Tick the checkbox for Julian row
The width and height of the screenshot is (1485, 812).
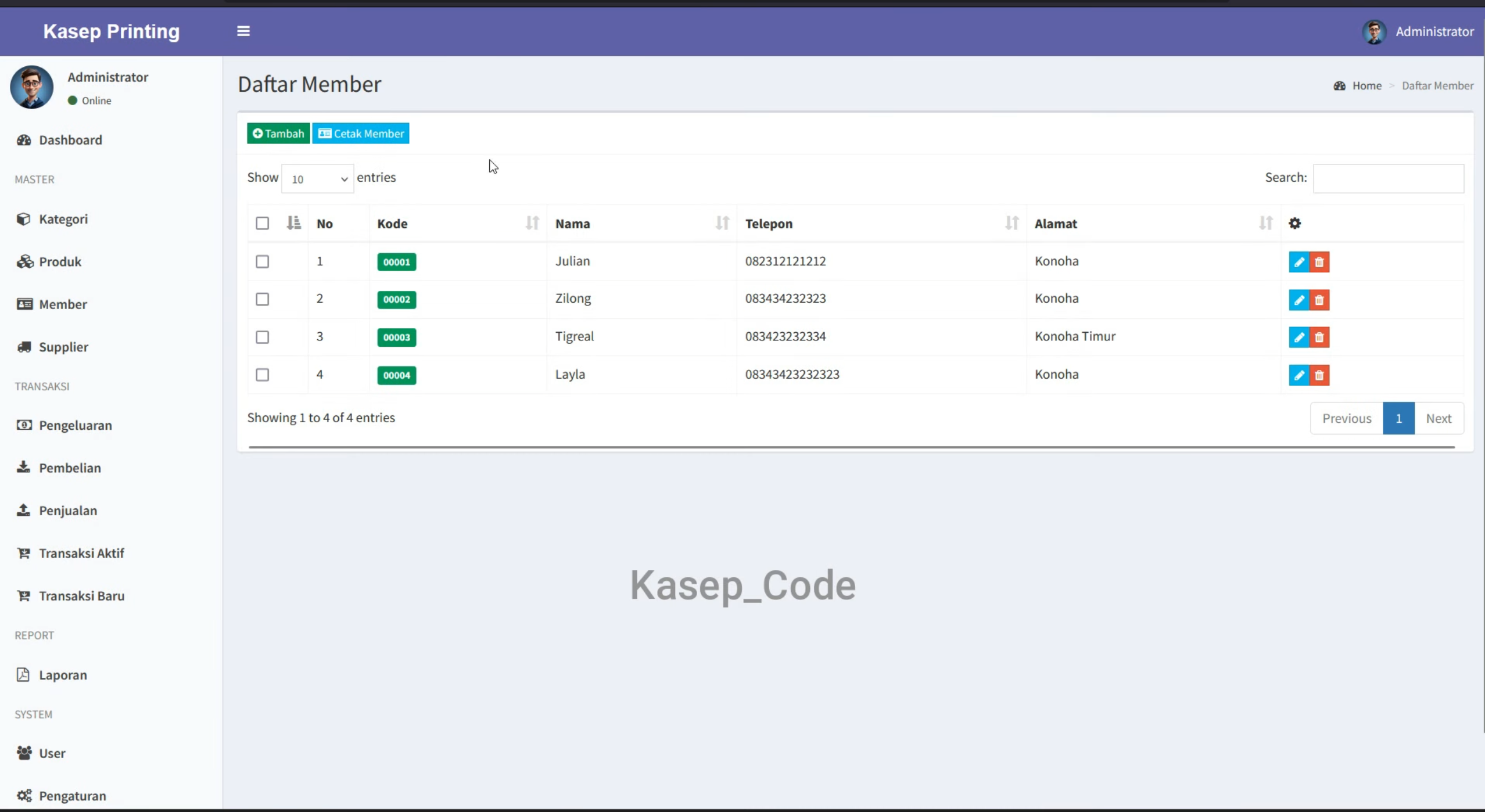coord(263,261)
